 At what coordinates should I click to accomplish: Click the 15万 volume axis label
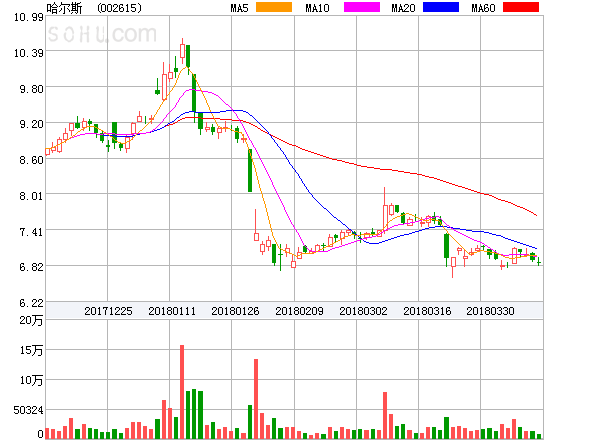pyautogui.click(x=31, y=350)
